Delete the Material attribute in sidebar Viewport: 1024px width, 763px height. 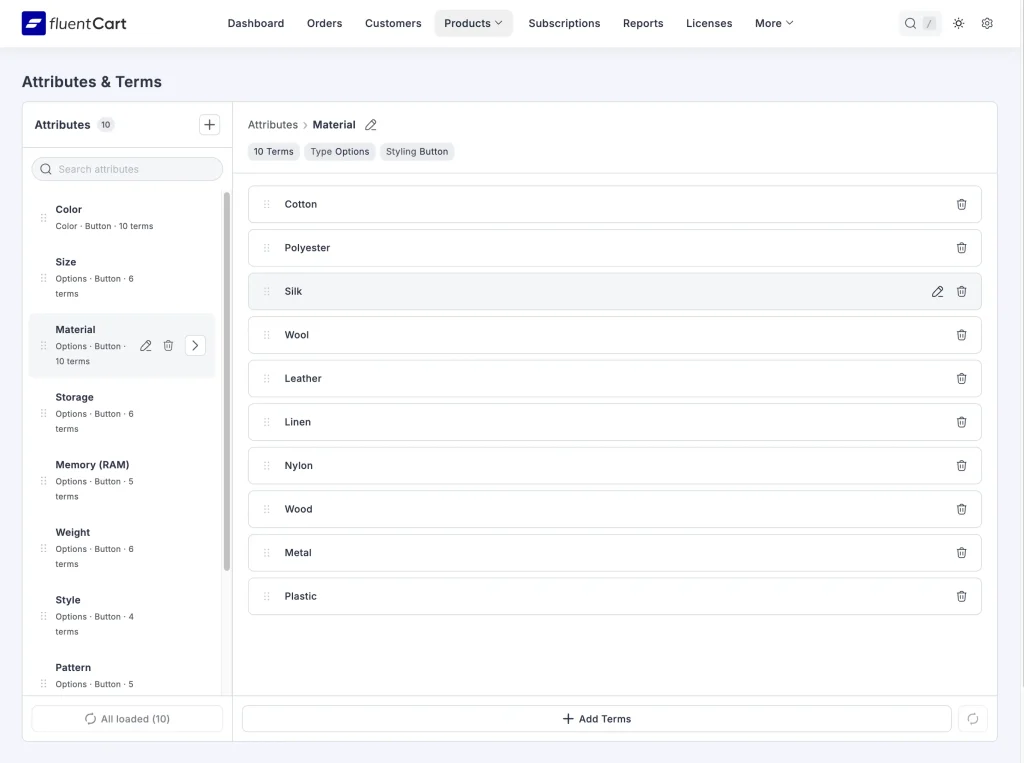click(168, 346)
